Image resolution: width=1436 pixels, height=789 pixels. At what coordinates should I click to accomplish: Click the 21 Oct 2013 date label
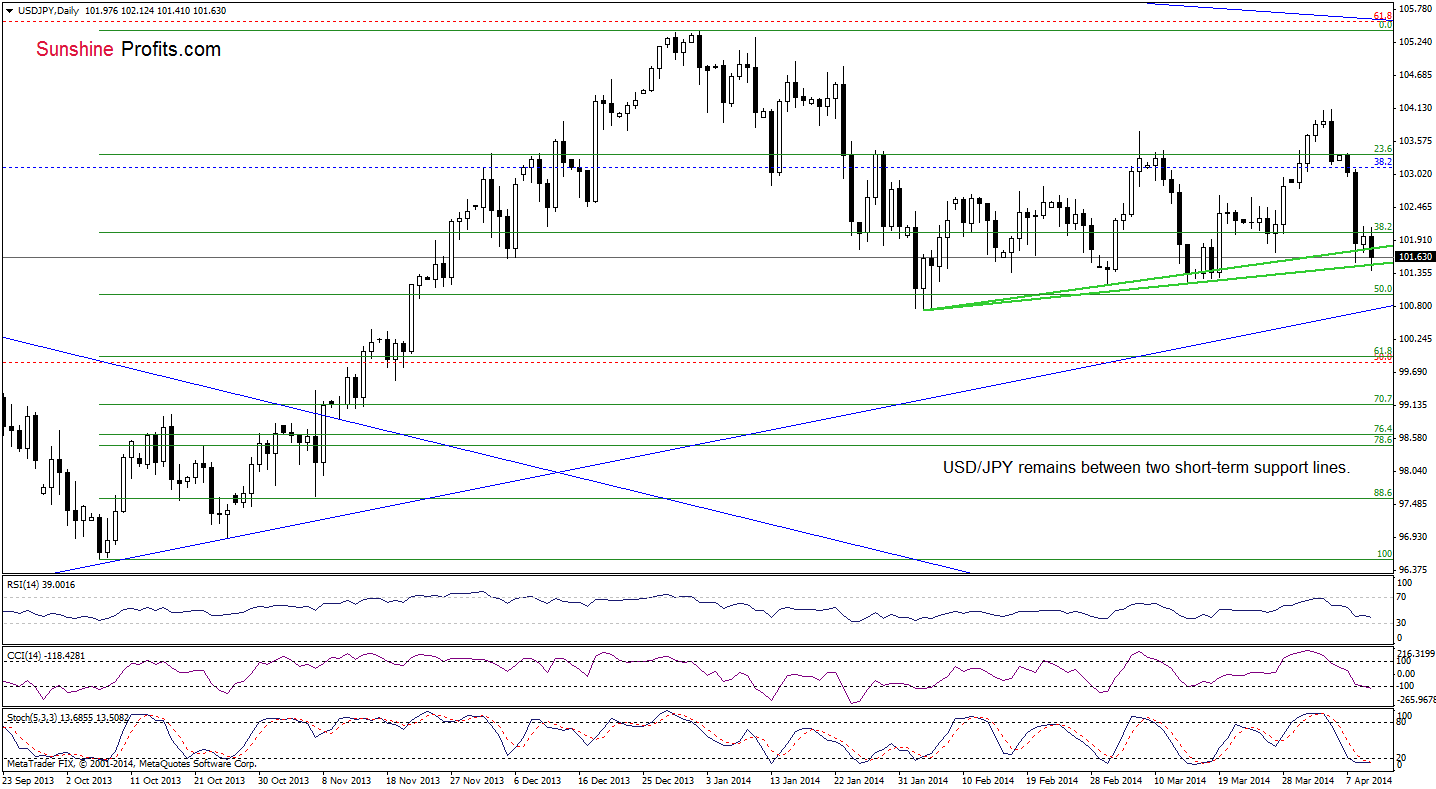220,780
